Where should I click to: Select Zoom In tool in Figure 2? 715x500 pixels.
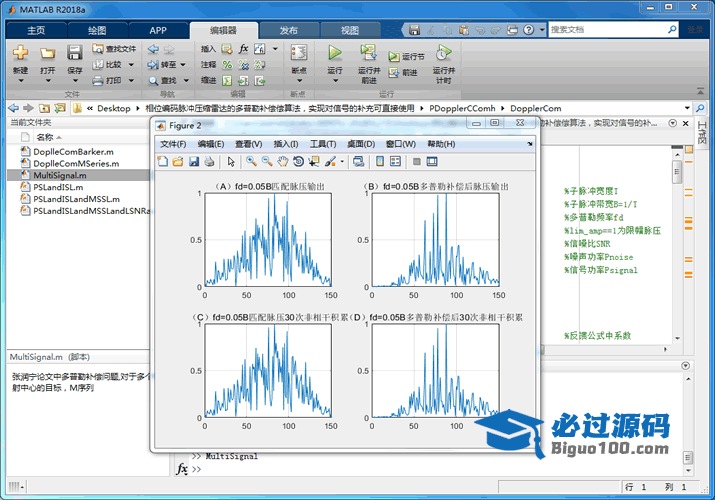click(x=251, y=161)
